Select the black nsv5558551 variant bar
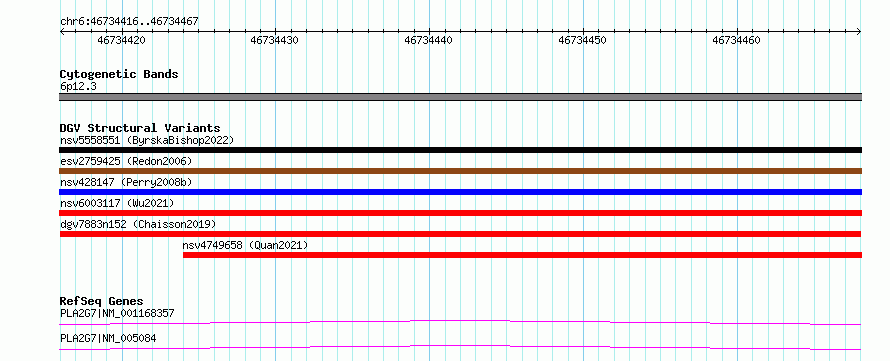Viewport: 890px width, 361px height. pos(460,150)
